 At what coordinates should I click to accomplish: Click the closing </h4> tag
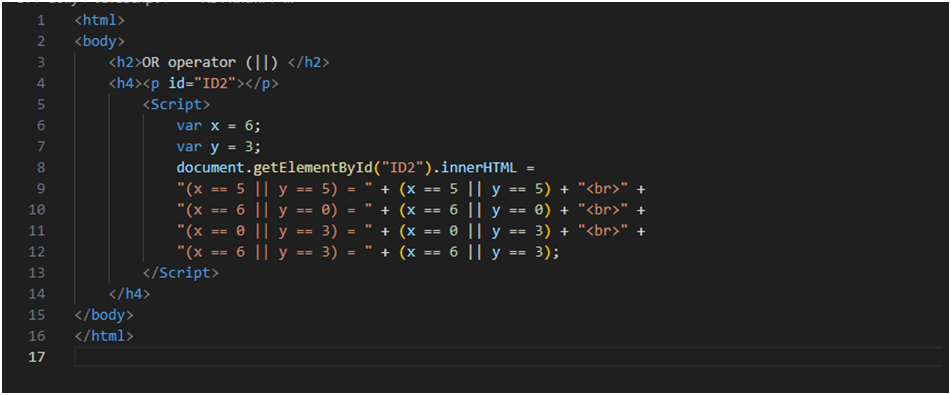click(130, 294)
